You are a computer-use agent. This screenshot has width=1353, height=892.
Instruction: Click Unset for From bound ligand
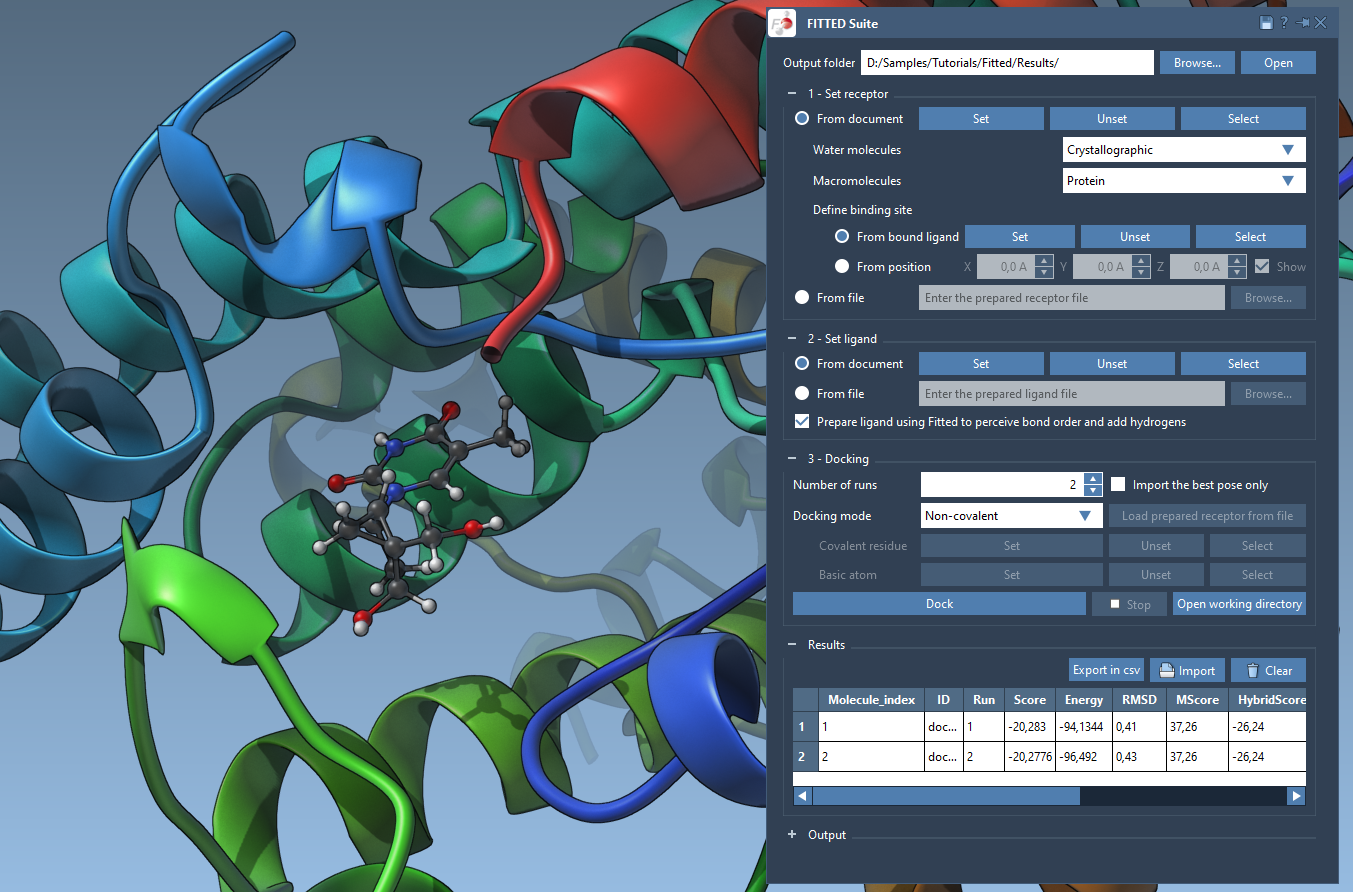tap(1135, 237)
